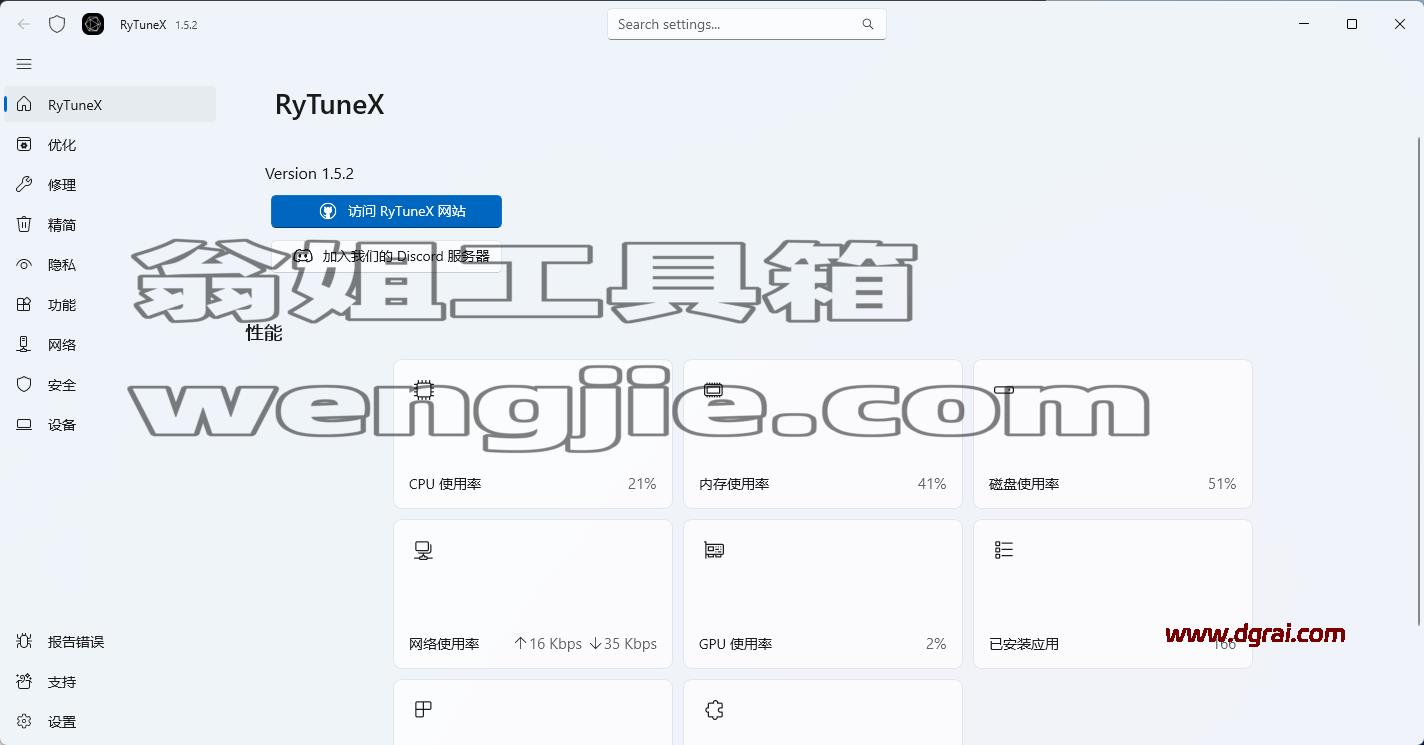Click the 51% disk value
Screen dimensions: 1424x745
coord(1222,484)
